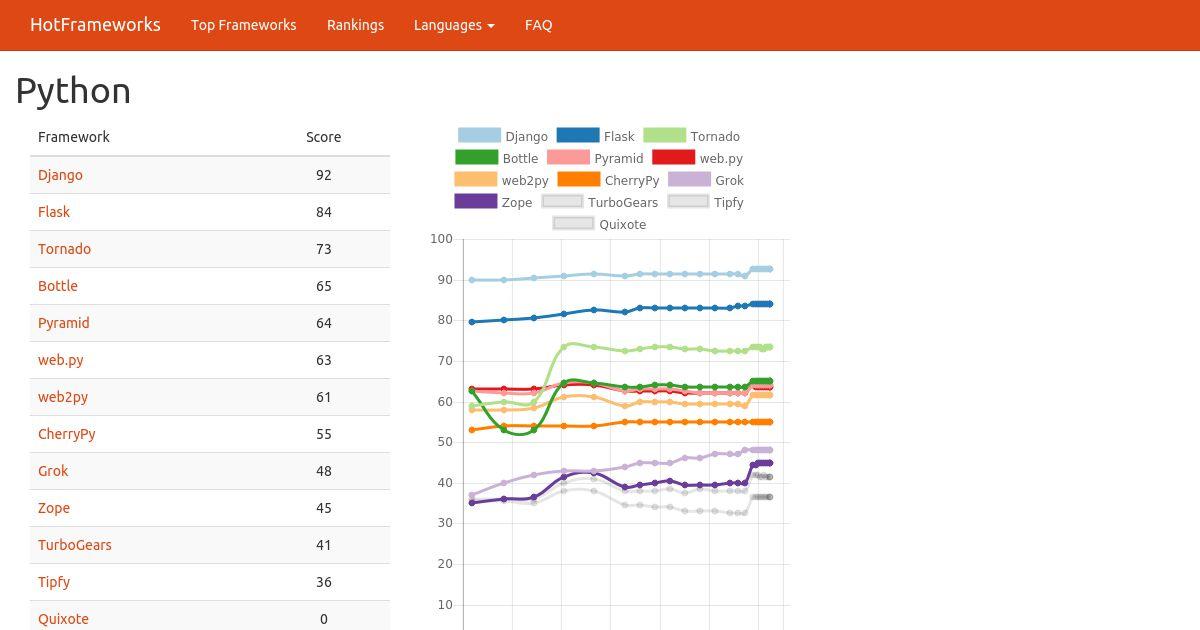Click last data point on Flask line
The width and height of the screenshot is (1200, 630).
point(769,304)
